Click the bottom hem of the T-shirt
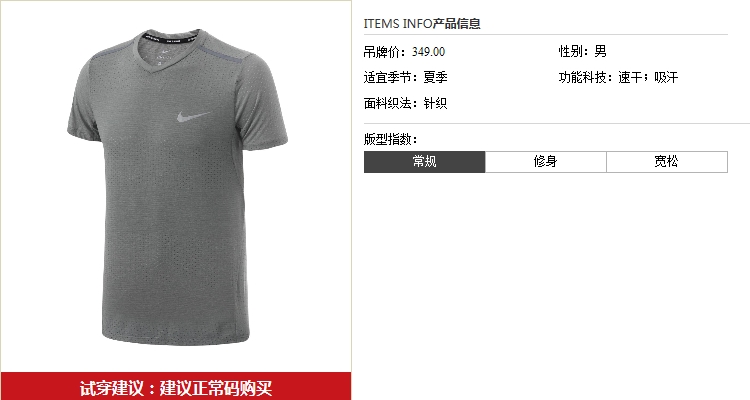This screenshot has width=750, height=400. click(176, 338)
